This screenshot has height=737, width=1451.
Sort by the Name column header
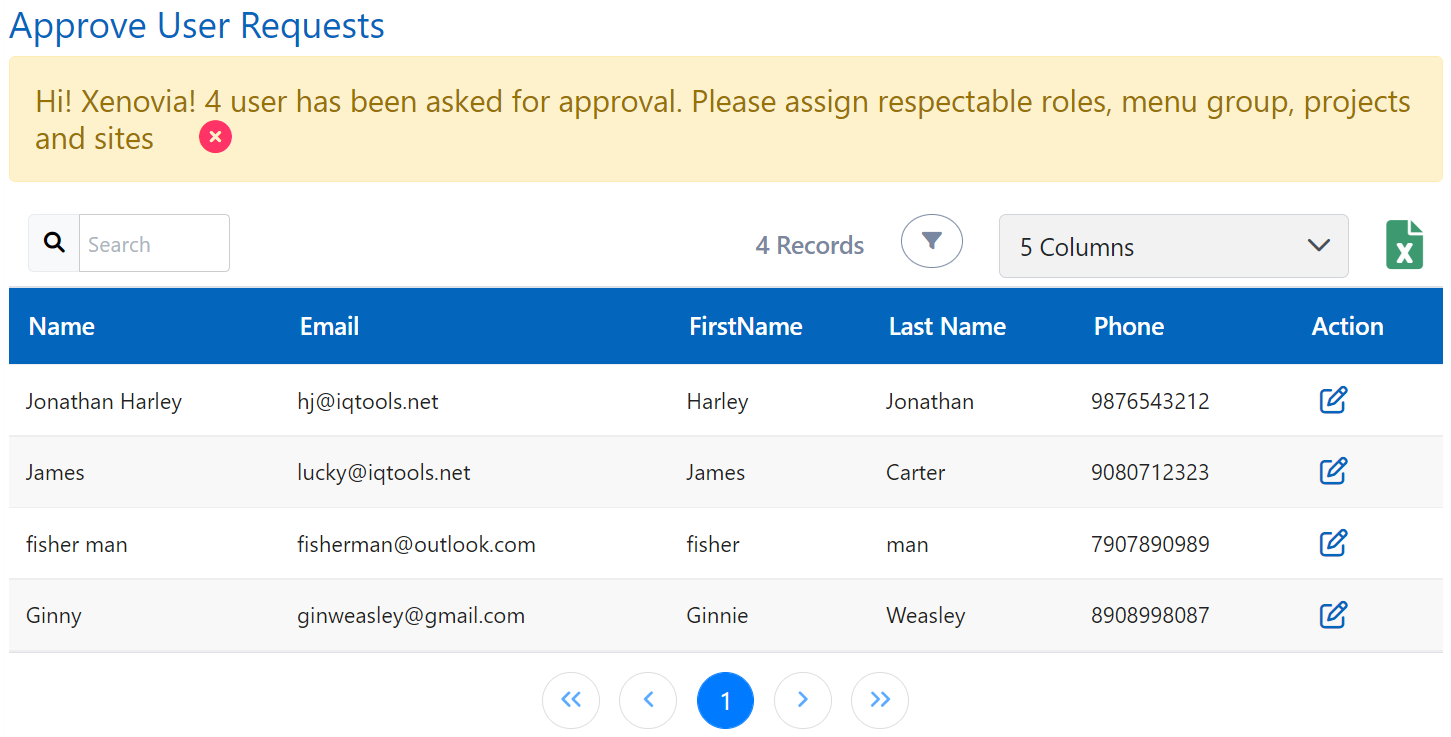[62, 326]
